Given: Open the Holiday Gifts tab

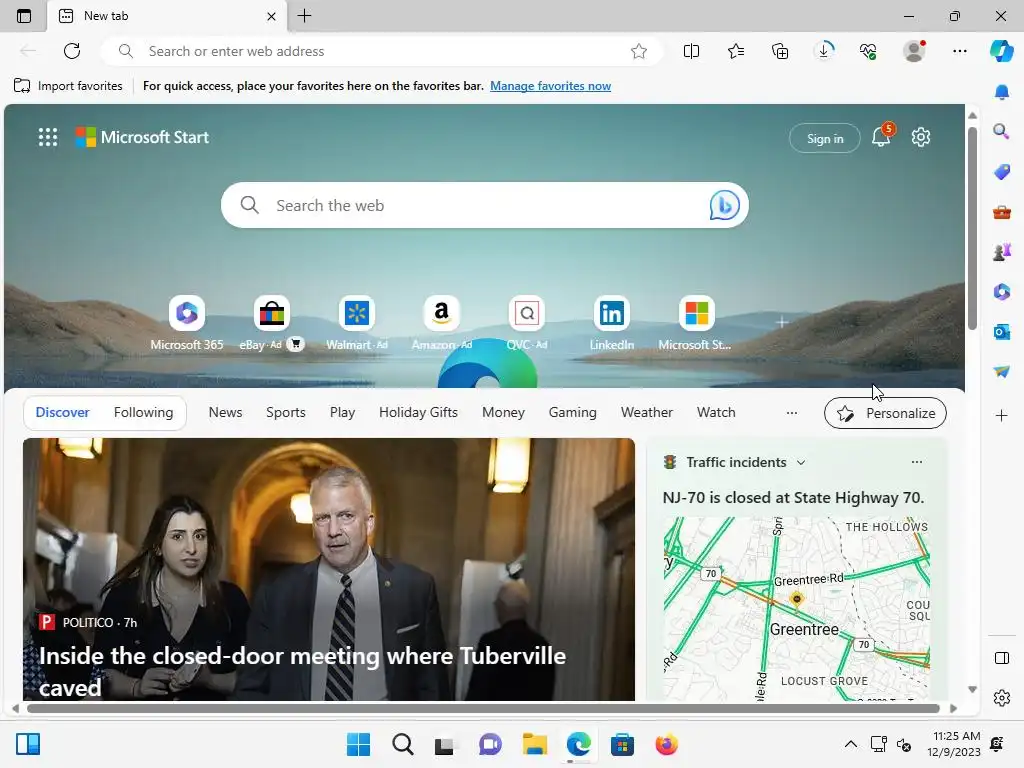Looking at the screenshot, I should click(418, 413).
